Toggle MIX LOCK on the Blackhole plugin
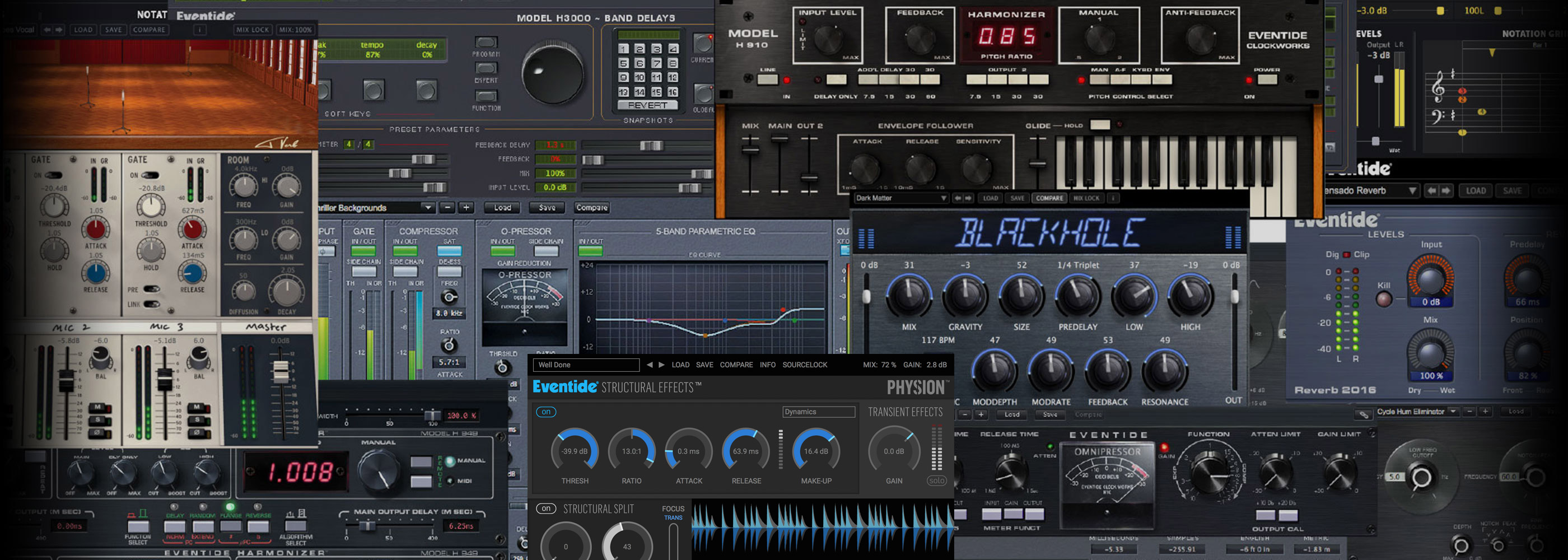Viewport: 1568px width, 560px height. 1087,198
